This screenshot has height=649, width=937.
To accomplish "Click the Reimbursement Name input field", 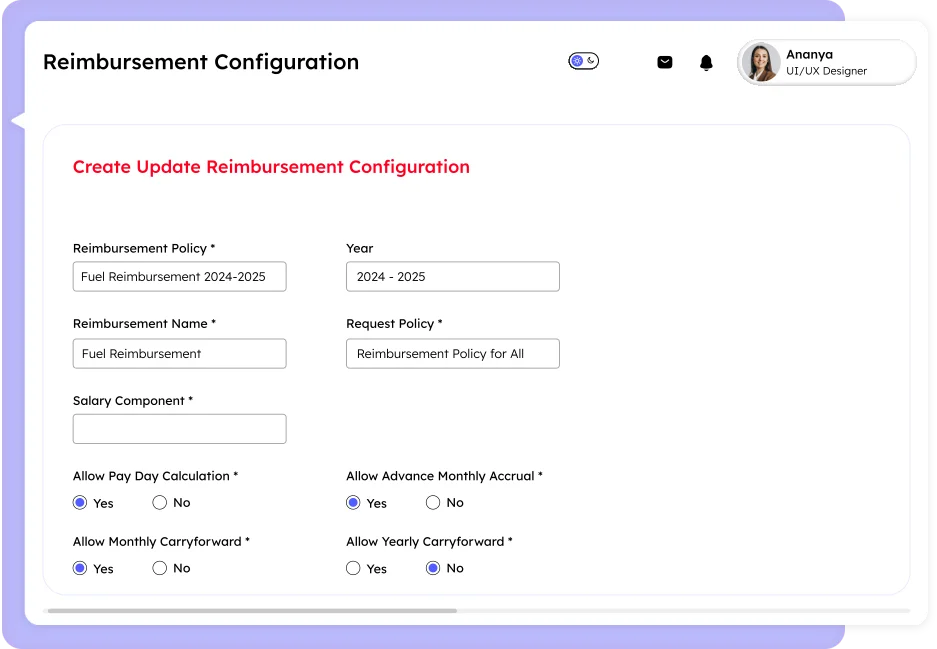I will (x=179, y=354).
